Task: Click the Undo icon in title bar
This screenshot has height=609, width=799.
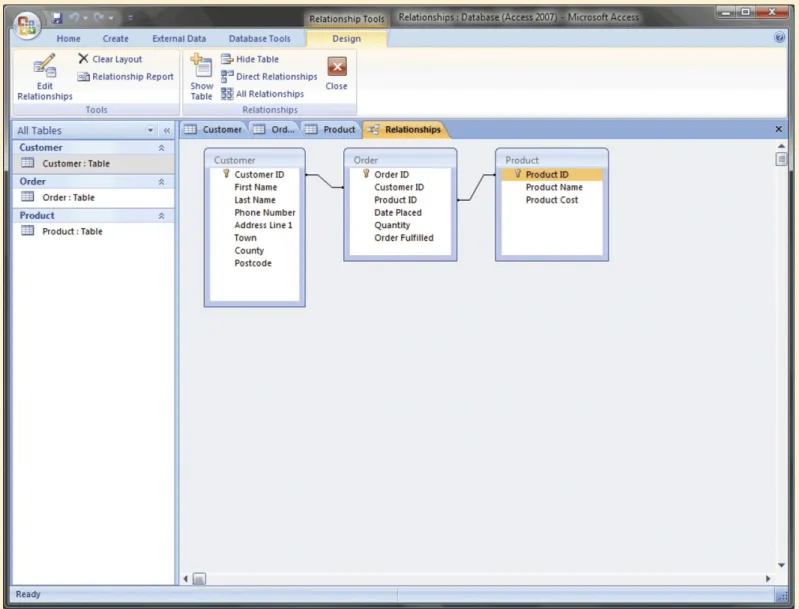Action: click(74, 18)
